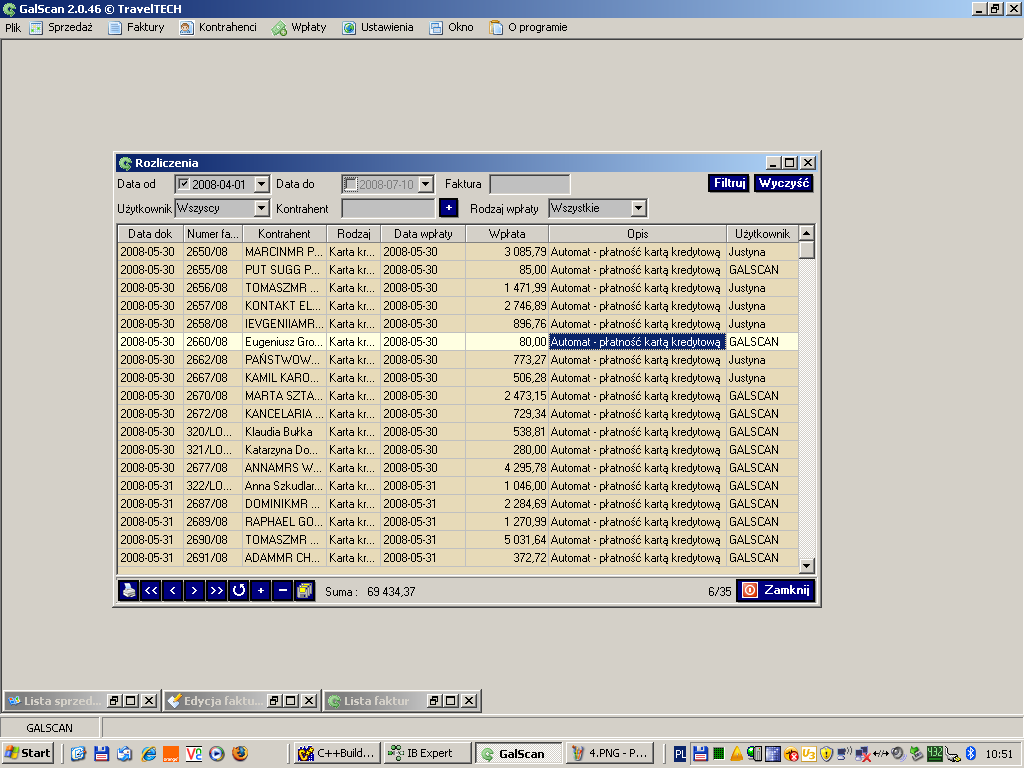Go to previous record with < button
The height and width of the screenshot is (768, 1024).
coord(172,590)
